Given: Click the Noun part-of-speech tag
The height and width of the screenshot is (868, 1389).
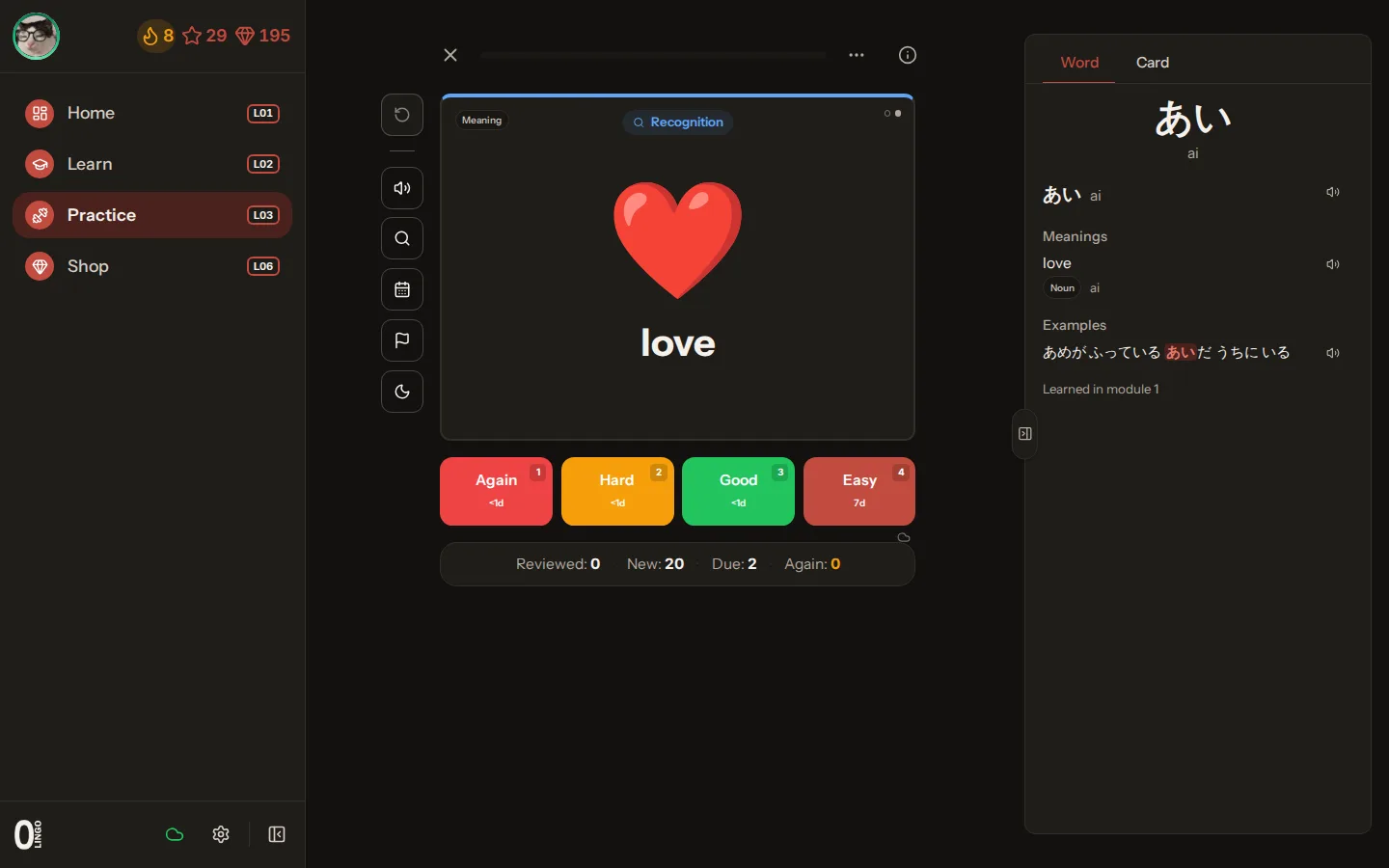Looking at the screenshot, I should pyautogui.click(x=1062, y=288).
